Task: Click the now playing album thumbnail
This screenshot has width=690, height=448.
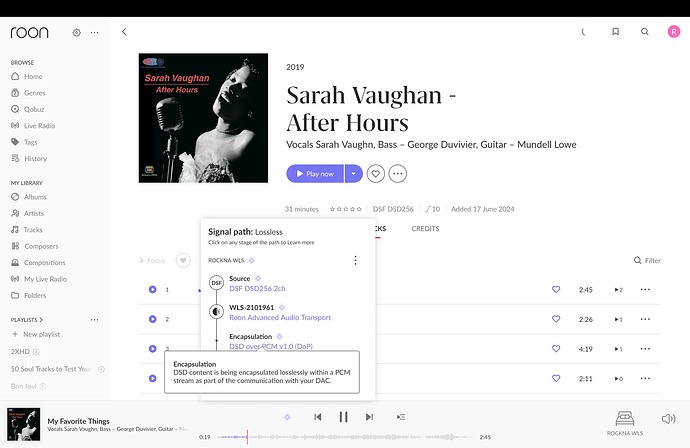Action: 23,424
